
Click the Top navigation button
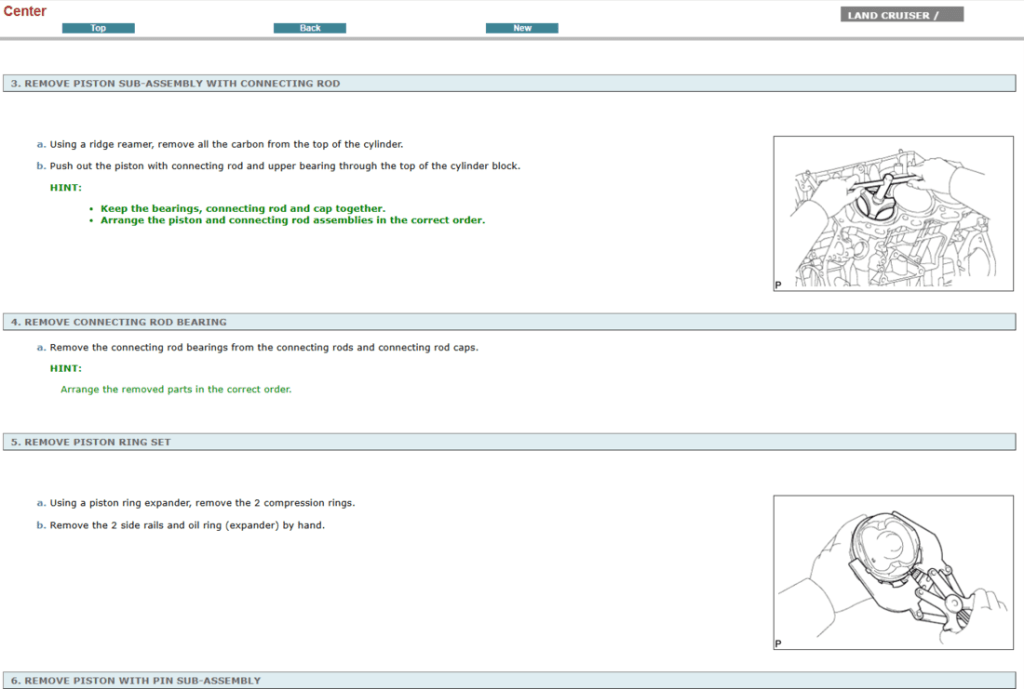click(x=98, y=28)
